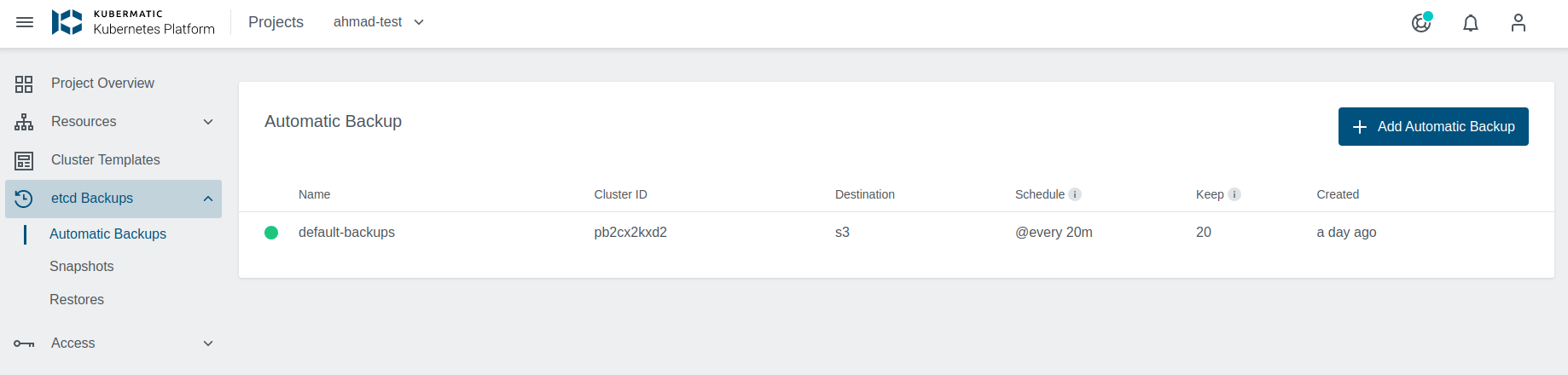Open the default-backups table row
This screenshot has width=1568, height=375.
(346, 233)
